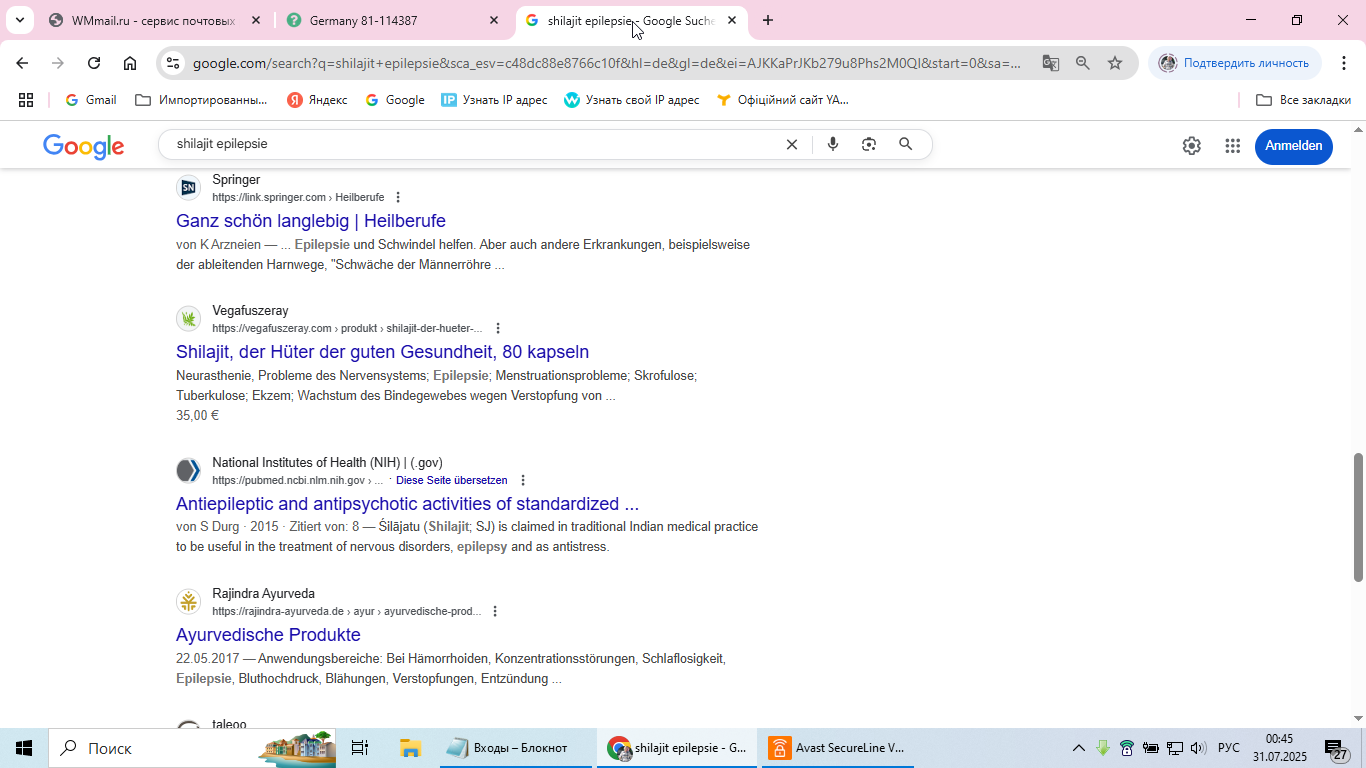Click the РУС language indicator
This screenshot has height=768, width=1366.
tap(1228, 748)
